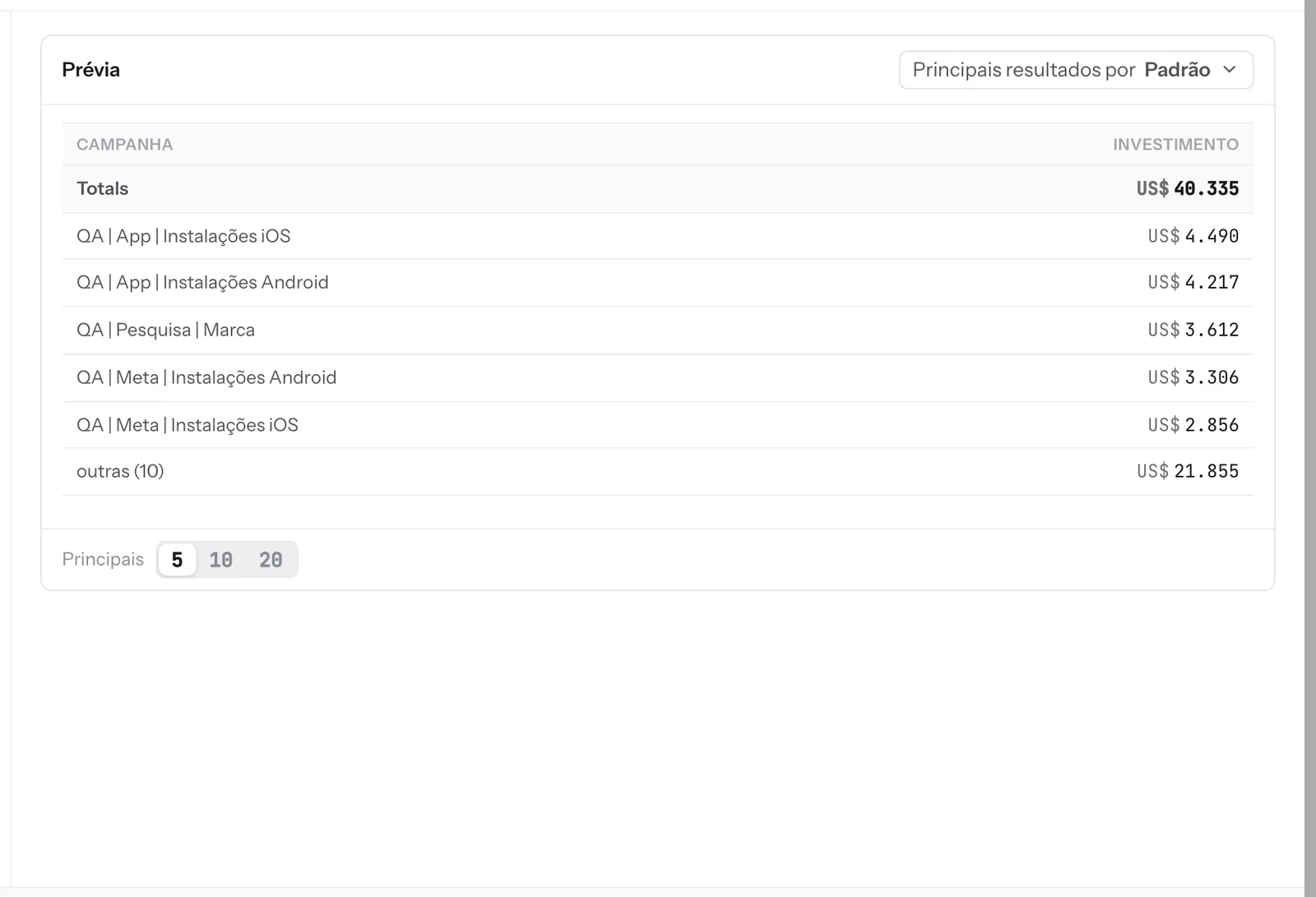Select 10 top results option

220,560
